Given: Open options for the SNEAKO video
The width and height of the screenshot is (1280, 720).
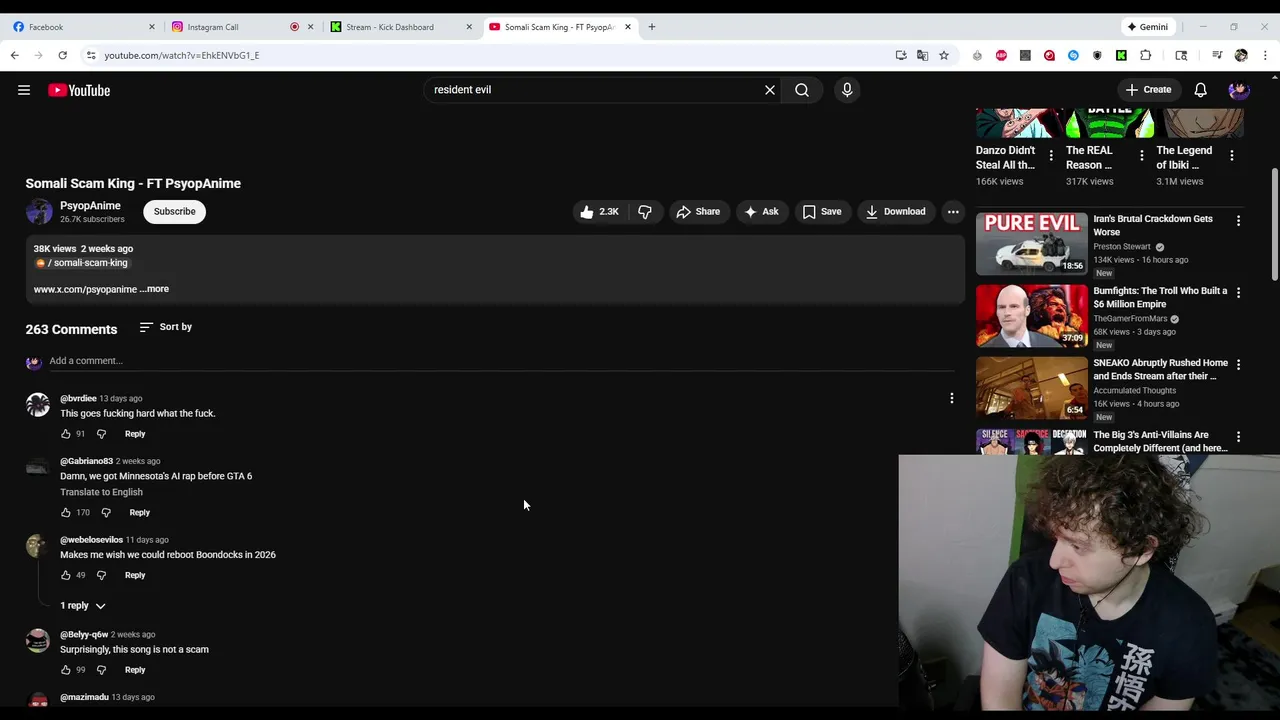Looking at the screenshot, I should [x=1238, y=365].
